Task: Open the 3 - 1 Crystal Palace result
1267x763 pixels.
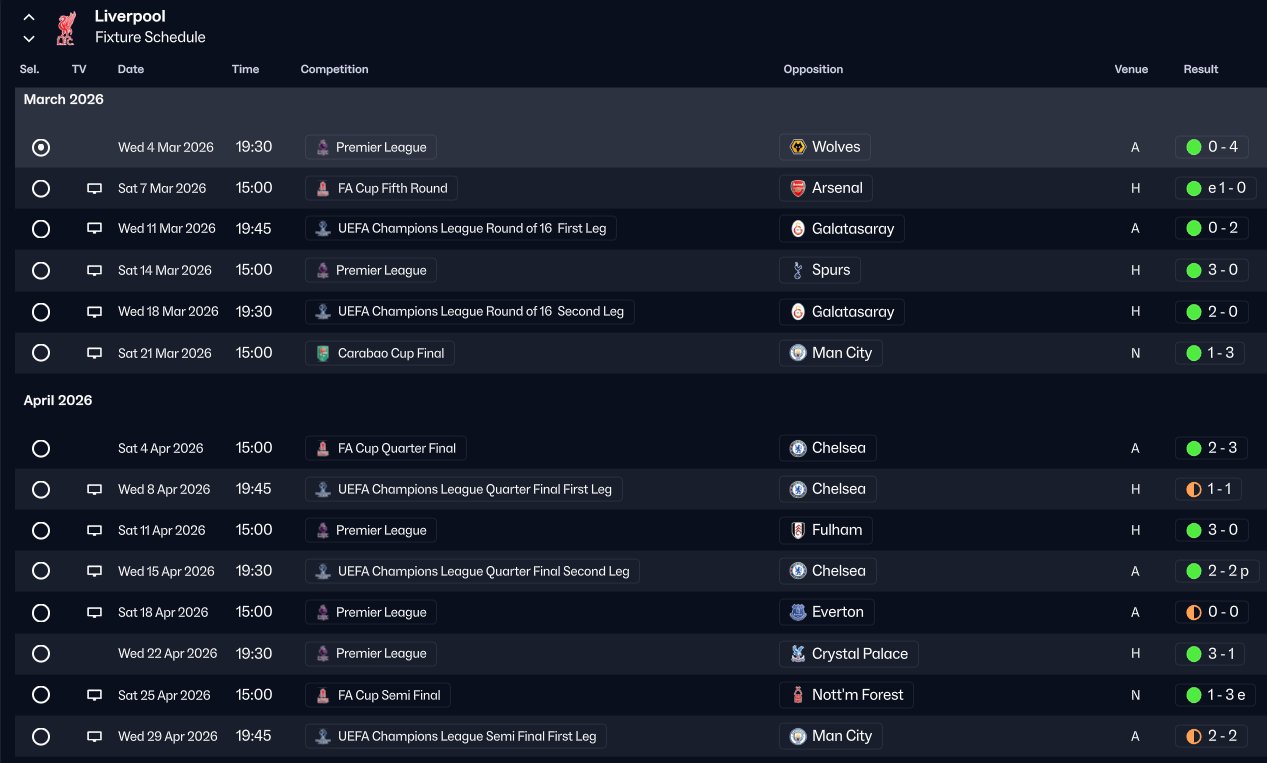Action: click(1210, 654)
